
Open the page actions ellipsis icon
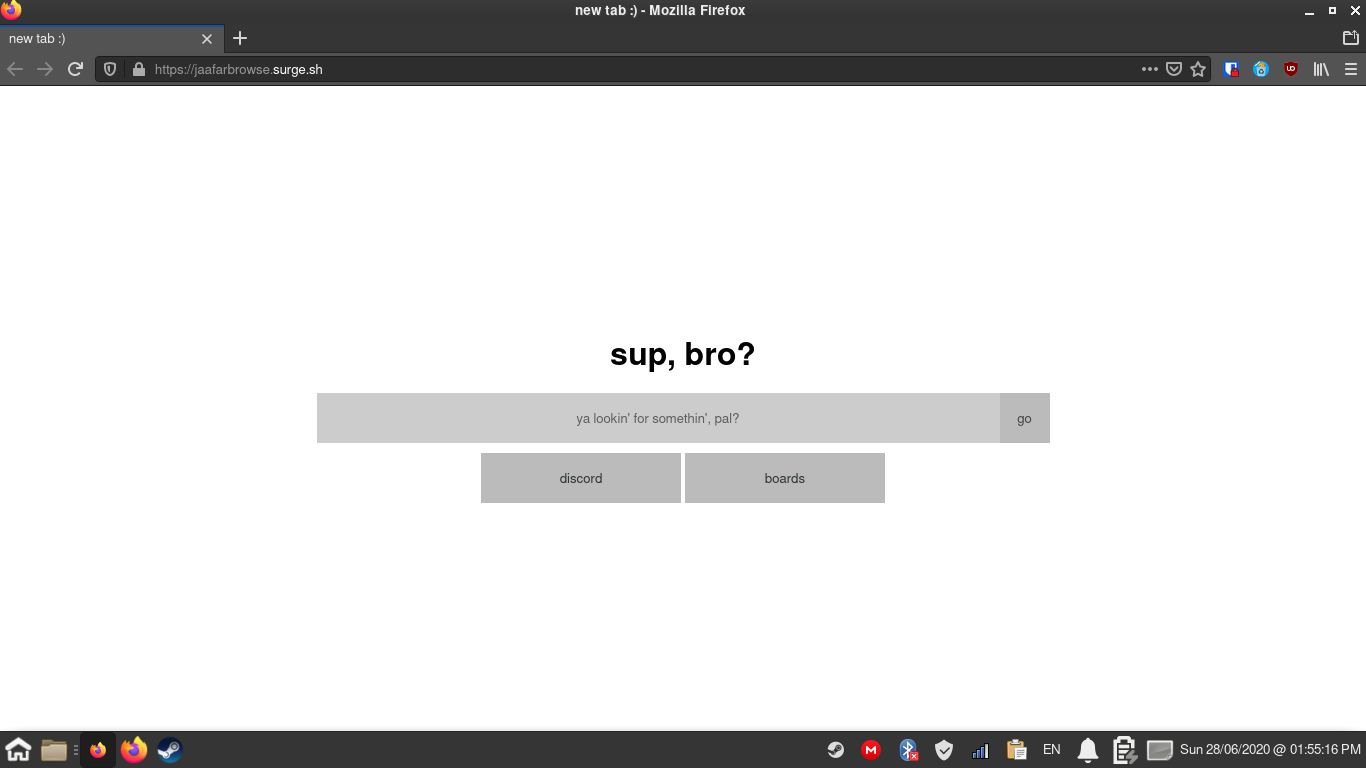1150,69
